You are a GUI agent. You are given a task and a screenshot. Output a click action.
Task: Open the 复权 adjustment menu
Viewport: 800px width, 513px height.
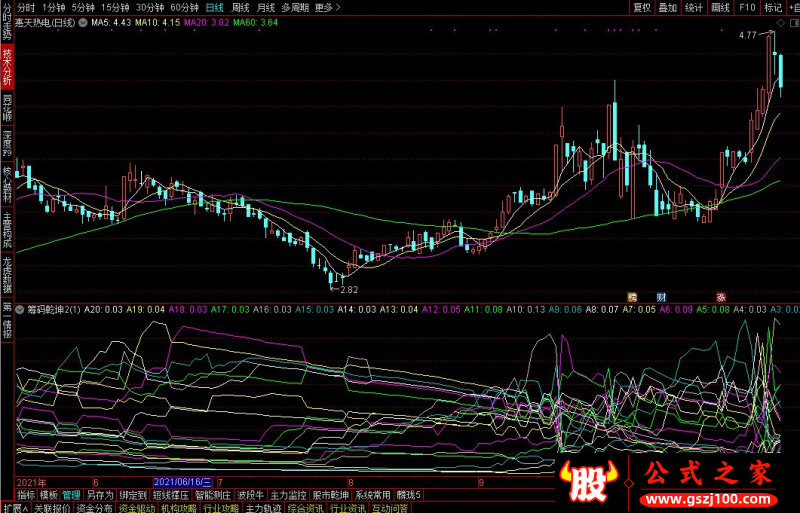coord(642,7)
